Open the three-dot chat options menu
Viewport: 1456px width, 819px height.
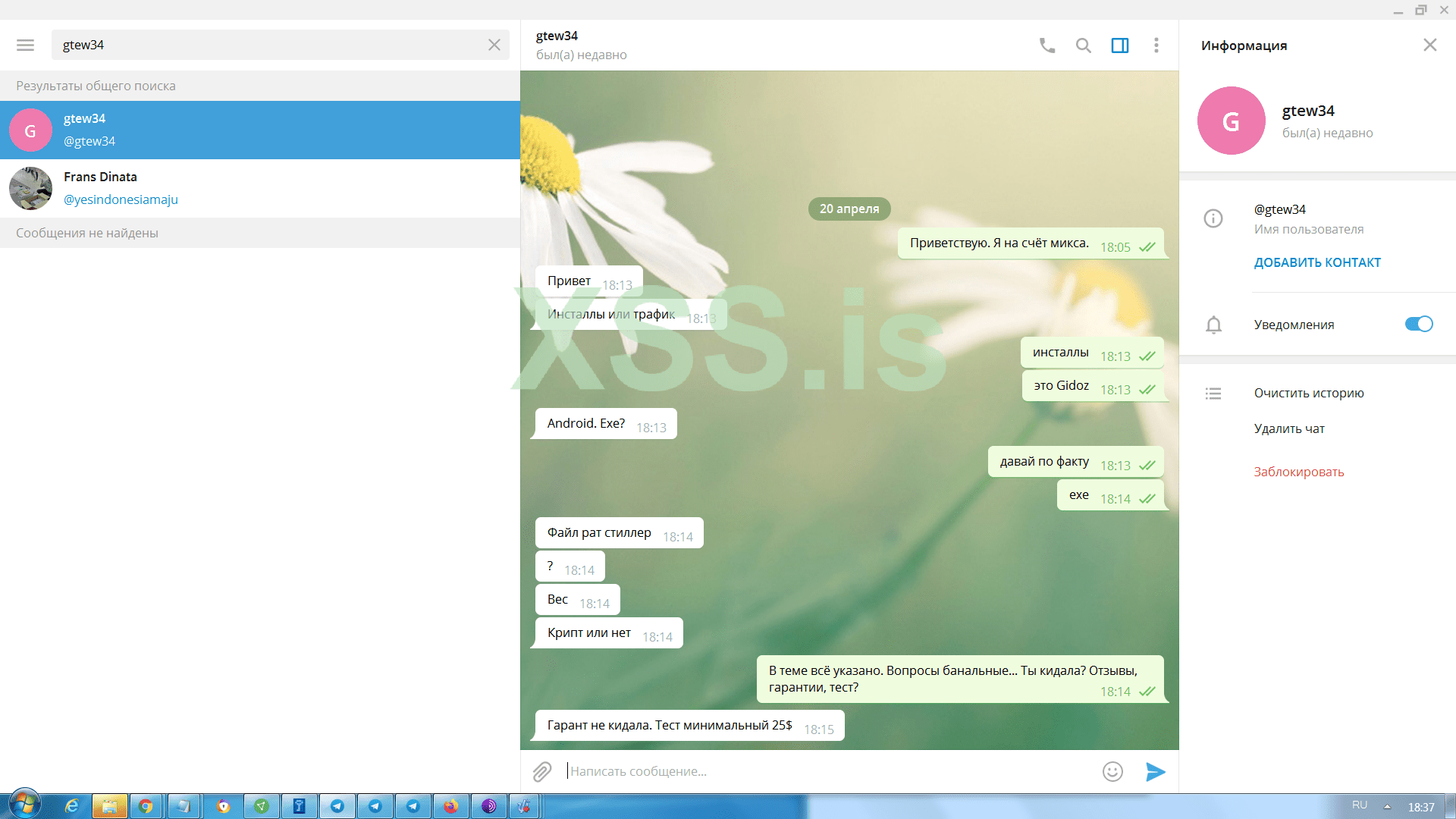pyautogui.click(x=1156, y=45)
